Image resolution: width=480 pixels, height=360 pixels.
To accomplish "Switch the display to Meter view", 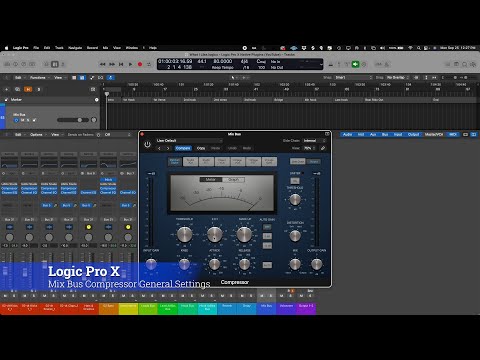I will 211,180.
